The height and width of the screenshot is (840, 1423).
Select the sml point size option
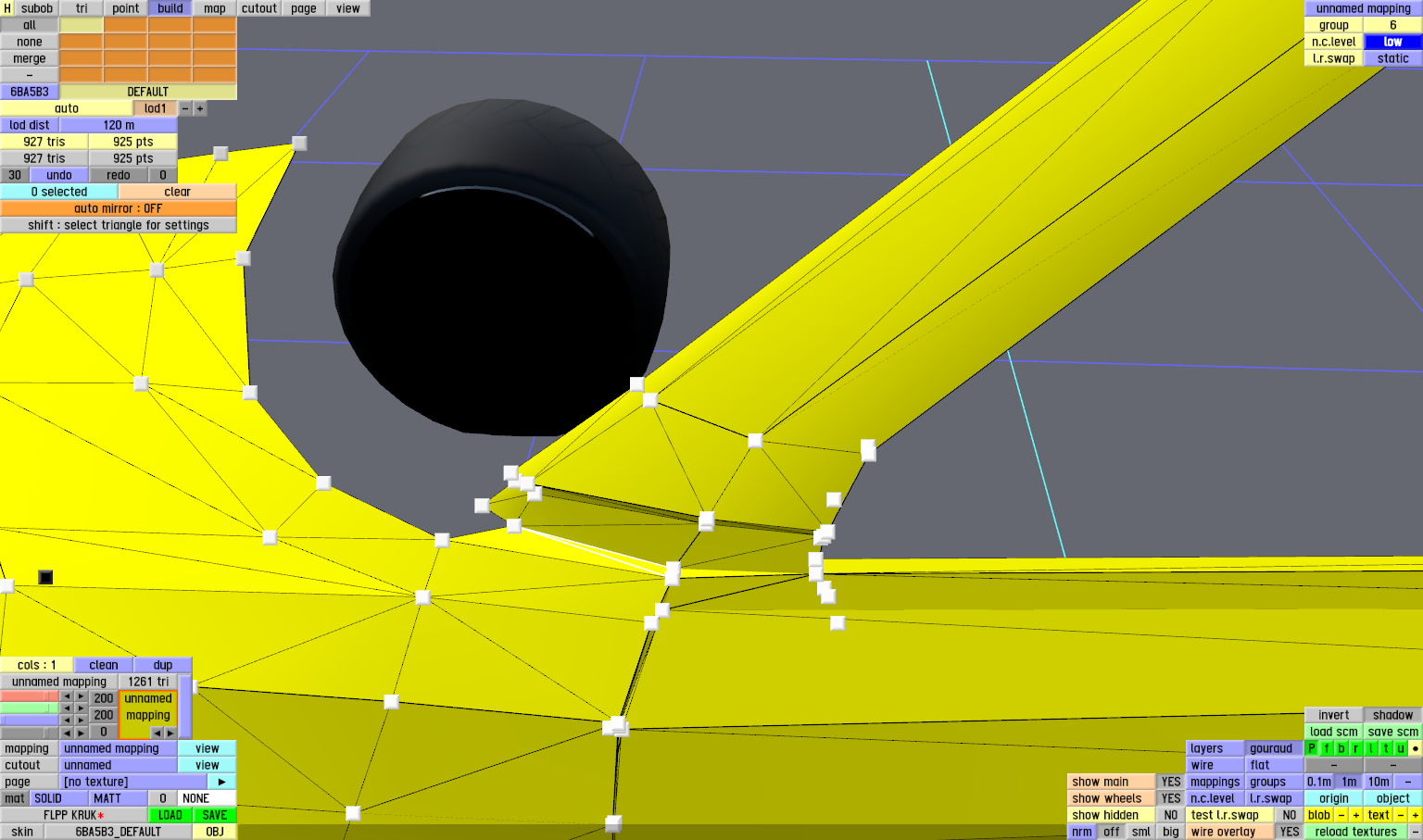[1141, 832]
